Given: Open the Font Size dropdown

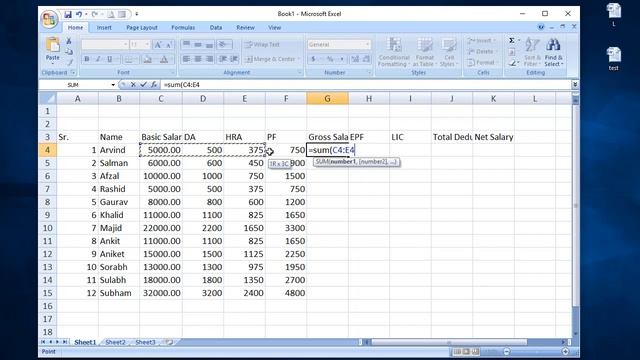Looking at the screenshot, I should [147, 44].
